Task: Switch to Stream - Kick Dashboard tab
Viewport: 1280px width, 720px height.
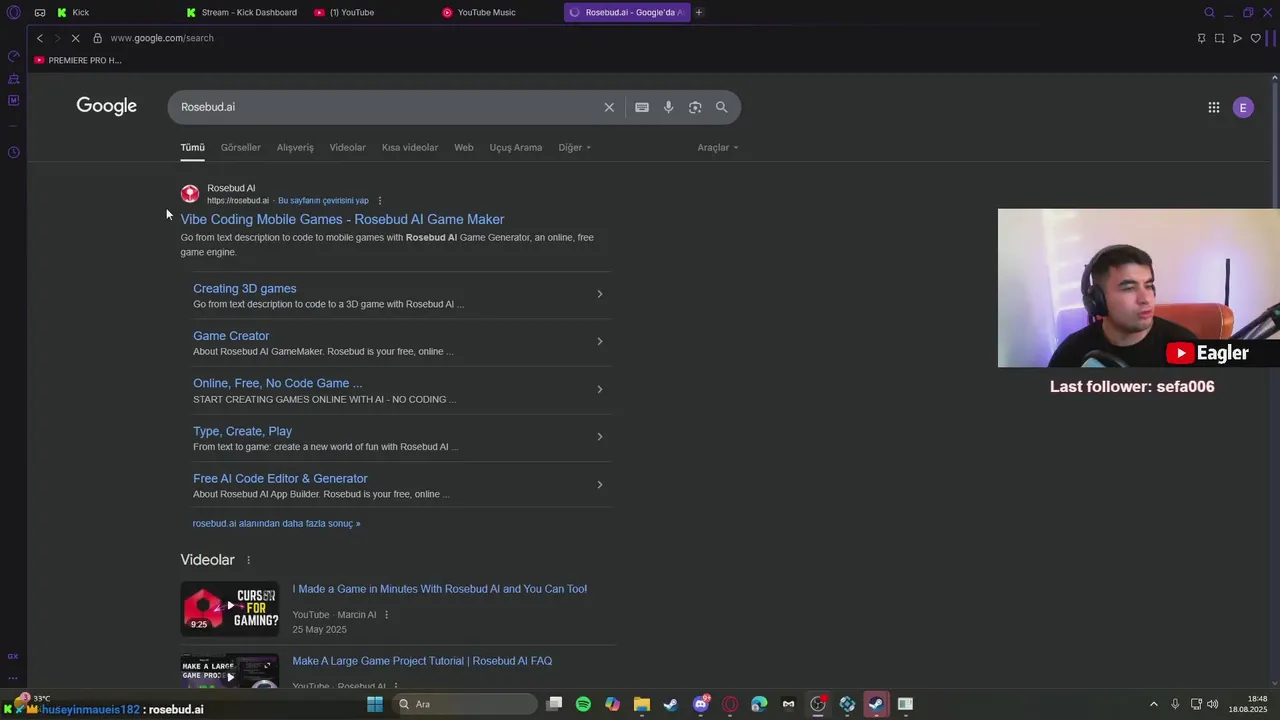Action: (242, 12)
